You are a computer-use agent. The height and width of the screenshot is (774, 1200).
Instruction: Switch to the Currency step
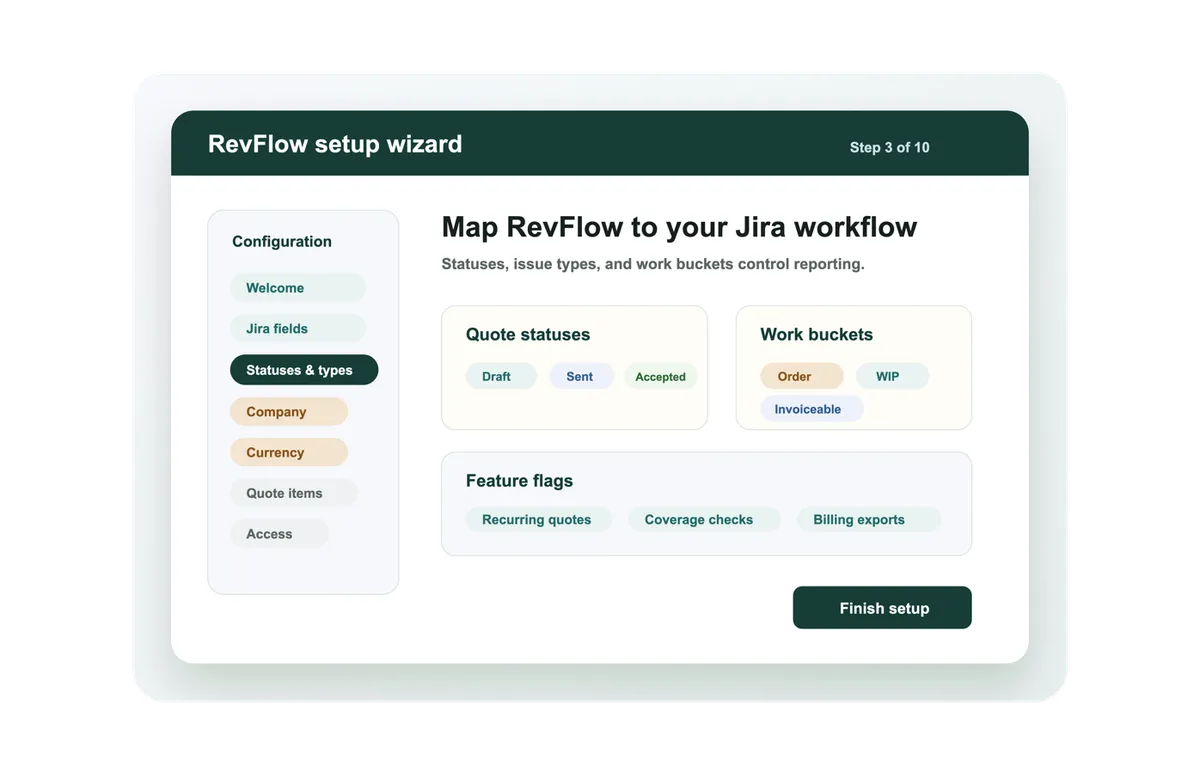(289, 452)
